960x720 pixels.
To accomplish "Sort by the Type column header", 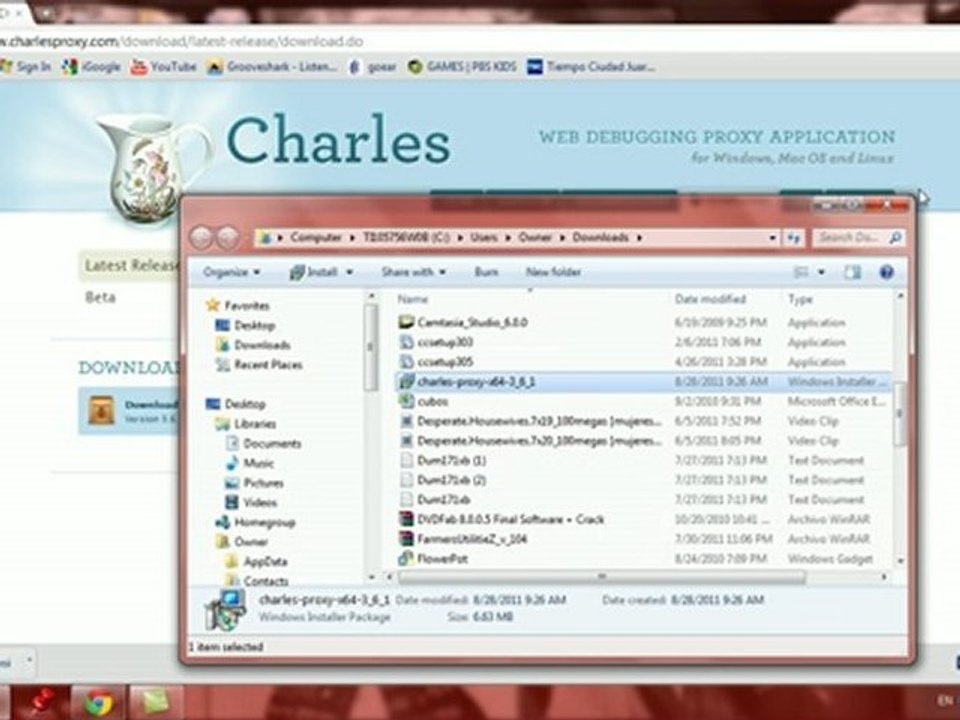I will (x=800, y=299).
